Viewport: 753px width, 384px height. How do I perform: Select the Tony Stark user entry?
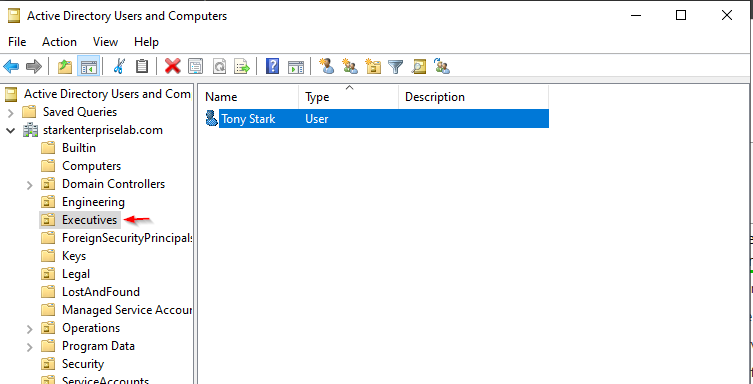click(x=376, y=119)
